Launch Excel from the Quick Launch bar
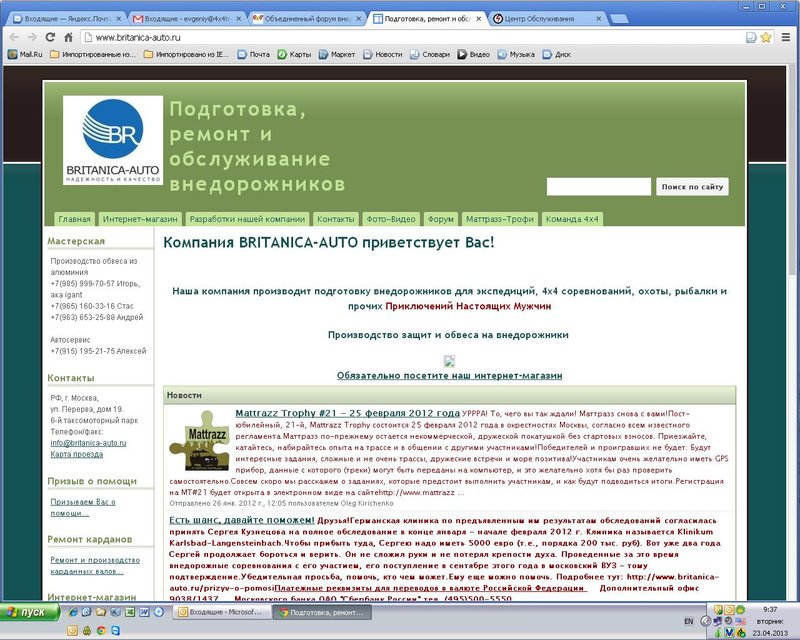800x640 pixels. 130,612
